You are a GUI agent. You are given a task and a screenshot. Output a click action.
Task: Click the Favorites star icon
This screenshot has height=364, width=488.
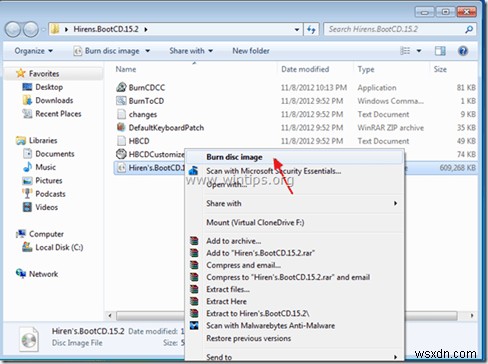tap(21, 73)
